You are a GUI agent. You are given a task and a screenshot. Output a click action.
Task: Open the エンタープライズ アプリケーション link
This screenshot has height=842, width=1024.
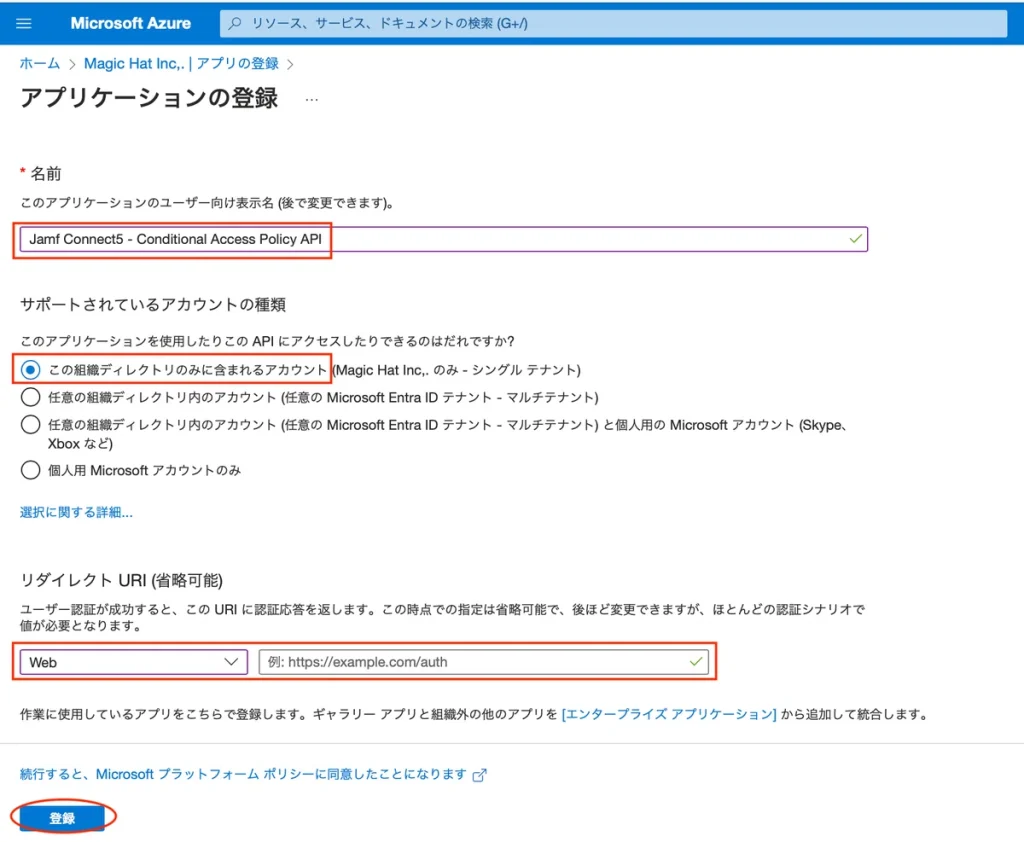pyautogui.click(x=669, y=714)
